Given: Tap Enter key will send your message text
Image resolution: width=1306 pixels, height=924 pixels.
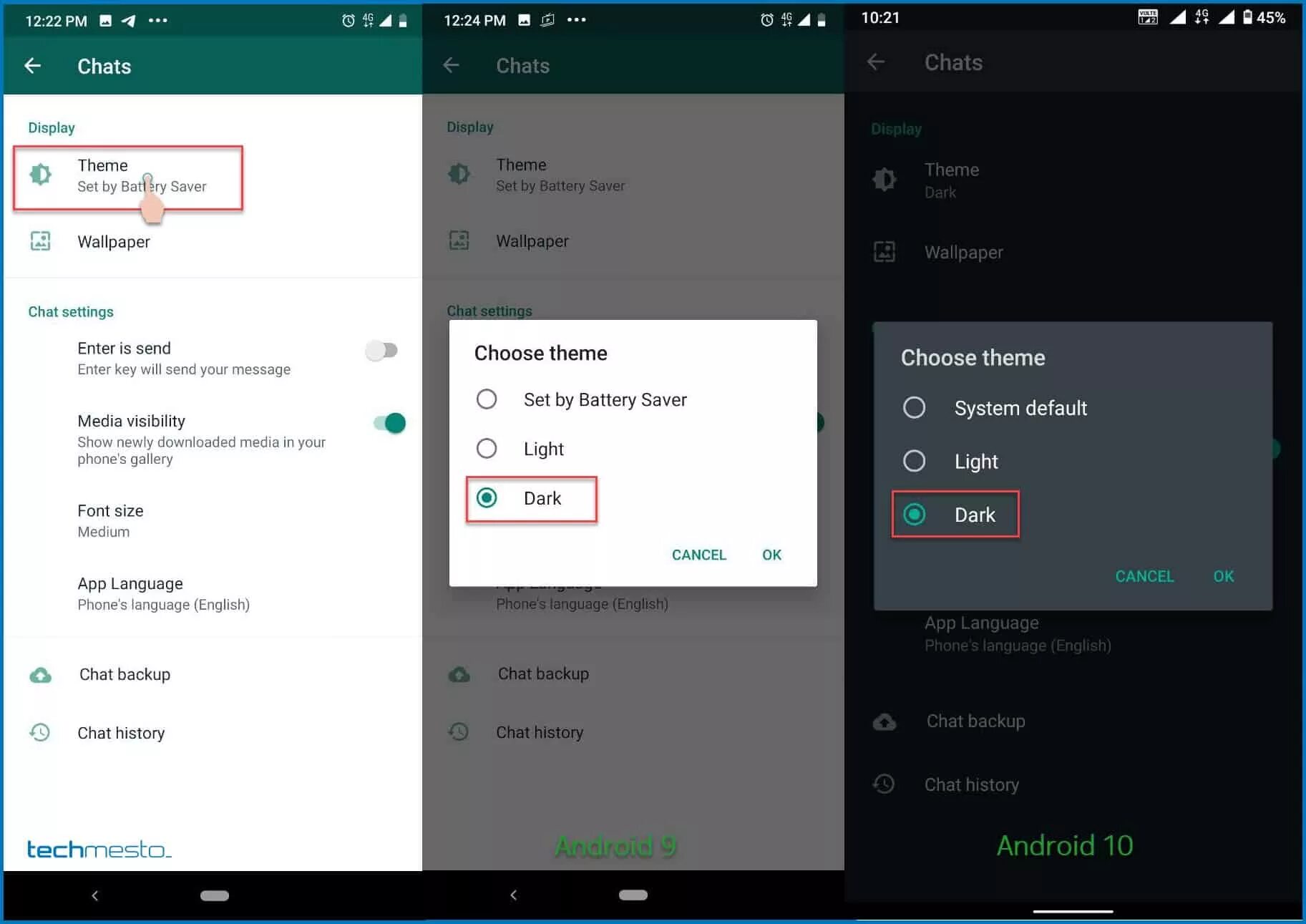Looking at the screenshot, I should [x=184, y=369].
